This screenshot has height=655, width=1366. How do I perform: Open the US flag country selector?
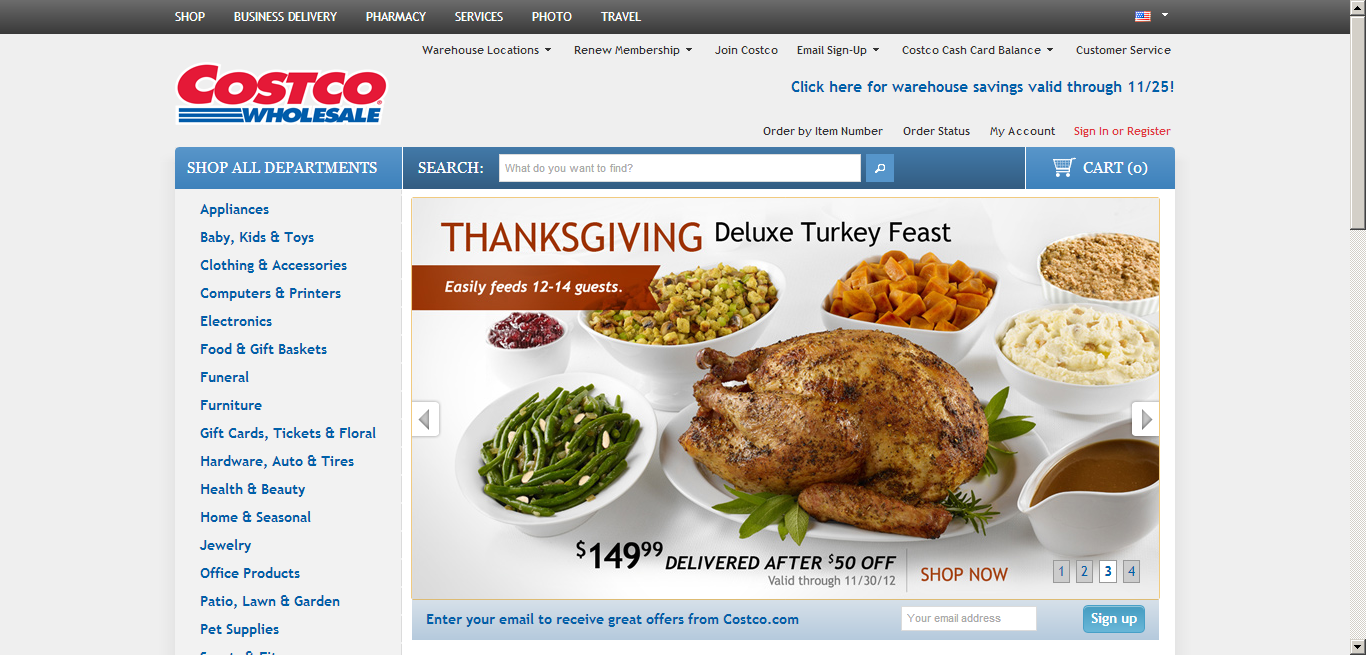[x=1152, y=16]
